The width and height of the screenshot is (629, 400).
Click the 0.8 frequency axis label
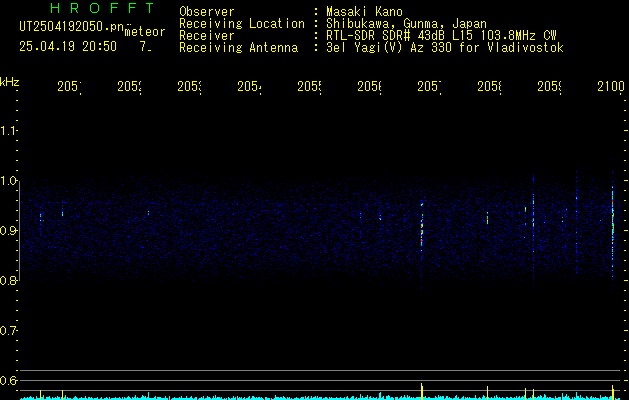coord(8,280)
